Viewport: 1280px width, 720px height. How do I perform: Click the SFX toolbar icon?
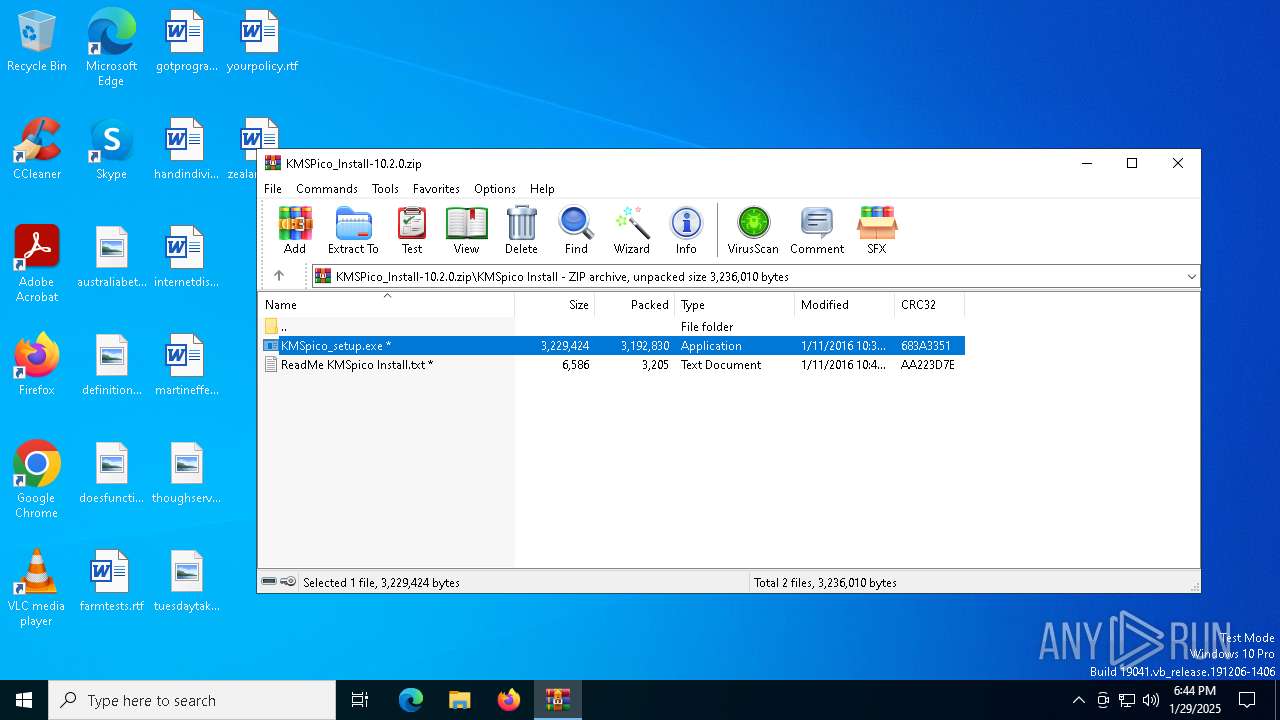pyautogui.click(x=877, y=231)
